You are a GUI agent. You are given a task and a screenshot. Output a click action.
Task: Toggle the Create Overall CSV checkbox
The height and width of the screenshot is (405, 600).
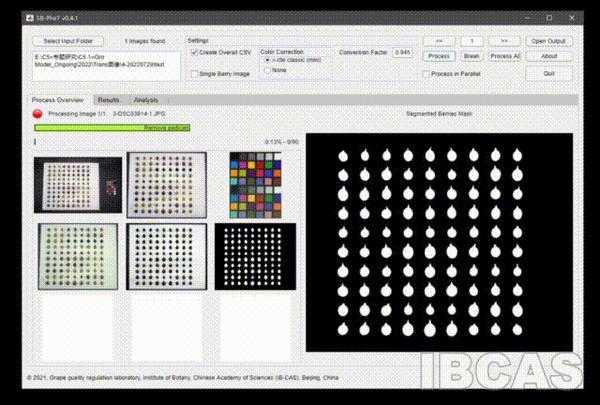[195, 51]
